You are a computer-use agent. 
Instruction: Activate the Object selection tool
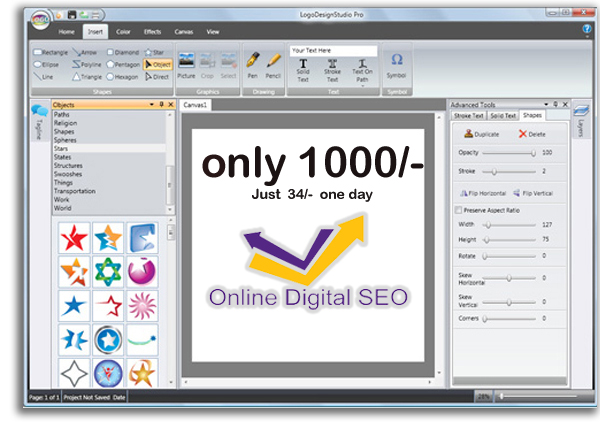pos(158,65)
